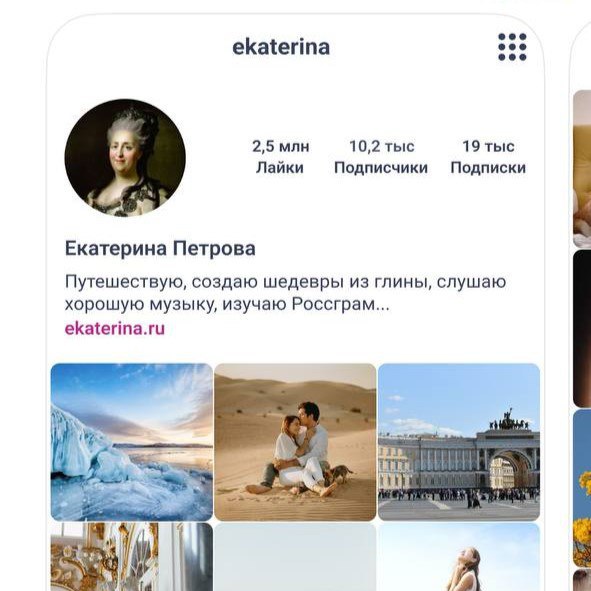Open the ekaterina.ru website link
Viewport: 591px width, 591px height.
click(115, 328)
